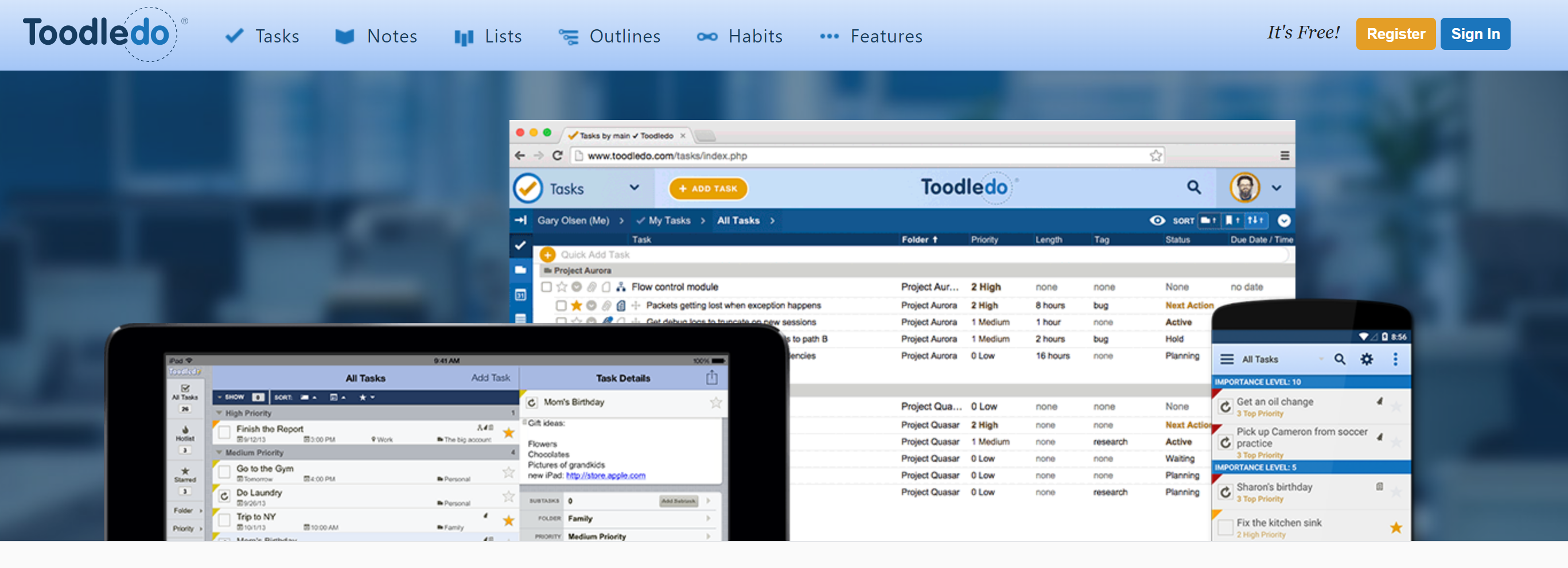The image size is (1568, 568).
Task: Click the bar-chart icon beside Lists in the navigation
Action: click(463, 37)
